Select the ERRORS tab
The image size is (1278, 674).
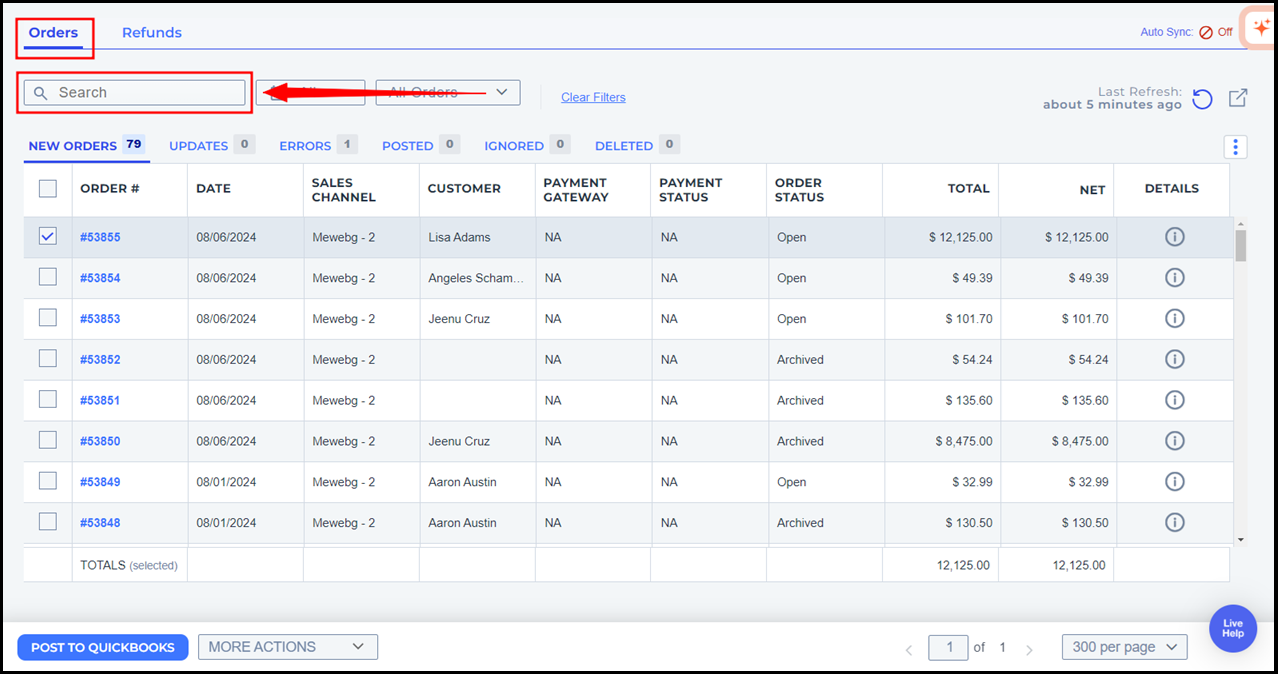pos(305,146)
